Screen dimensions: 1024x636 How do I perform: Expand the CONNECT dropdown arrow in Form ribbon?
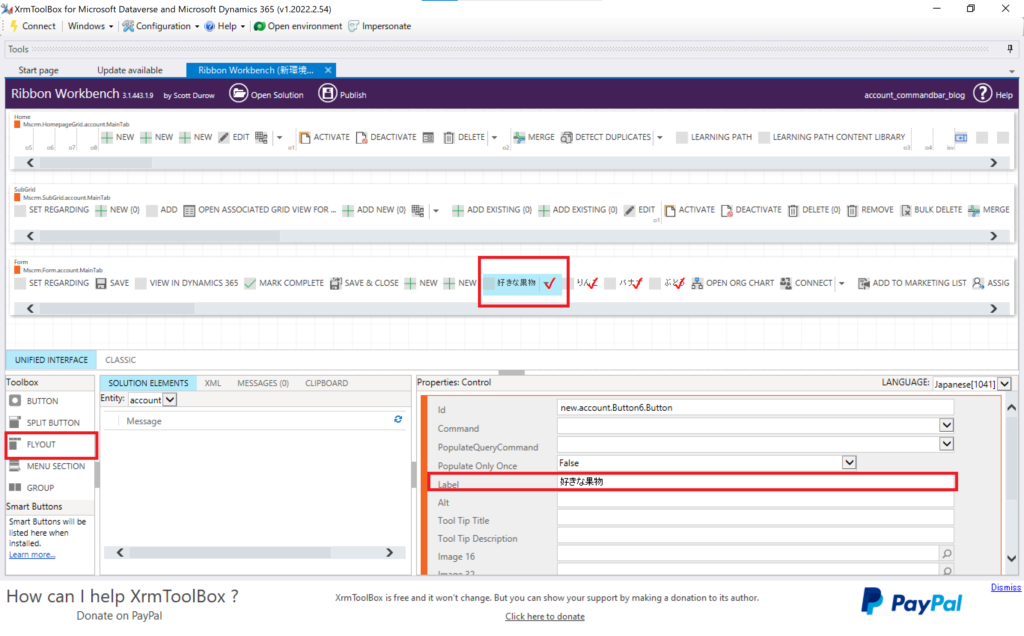[841, 283]
